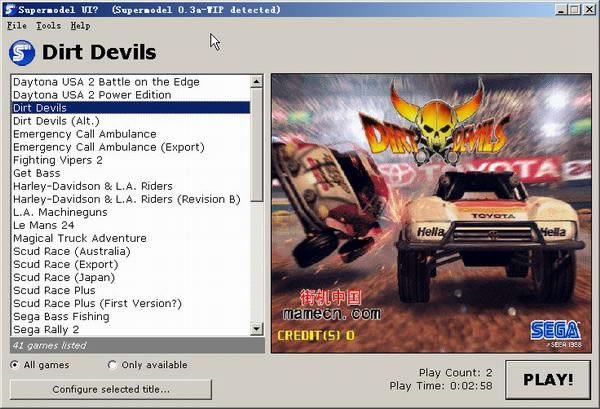This screenshot has height=409, width=600.
Task: Open the Help menu
Action: [x=80, y=25]
